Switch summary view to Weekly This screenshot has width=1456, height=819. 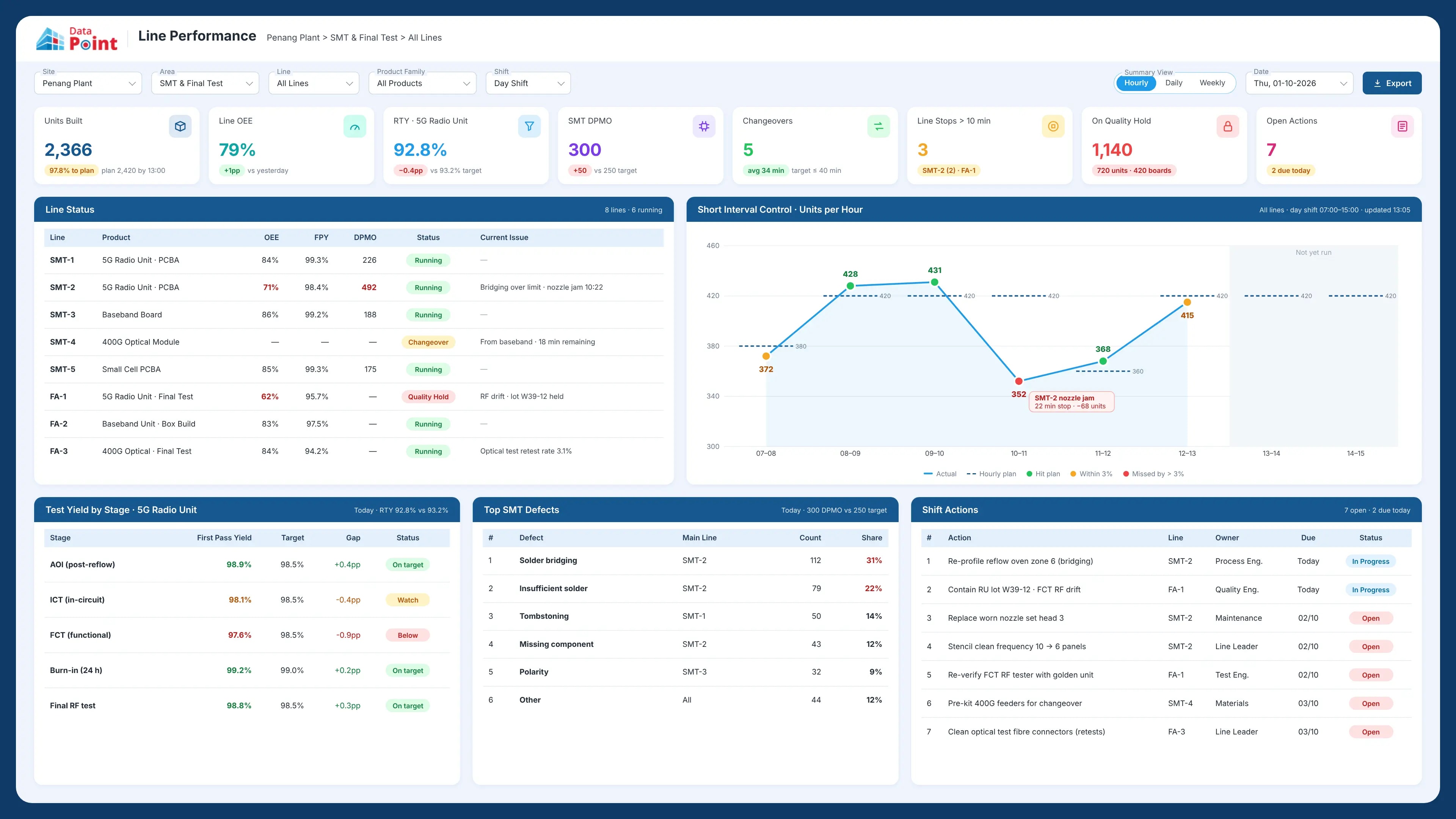pyautogui.click(x=1213, y=83)
